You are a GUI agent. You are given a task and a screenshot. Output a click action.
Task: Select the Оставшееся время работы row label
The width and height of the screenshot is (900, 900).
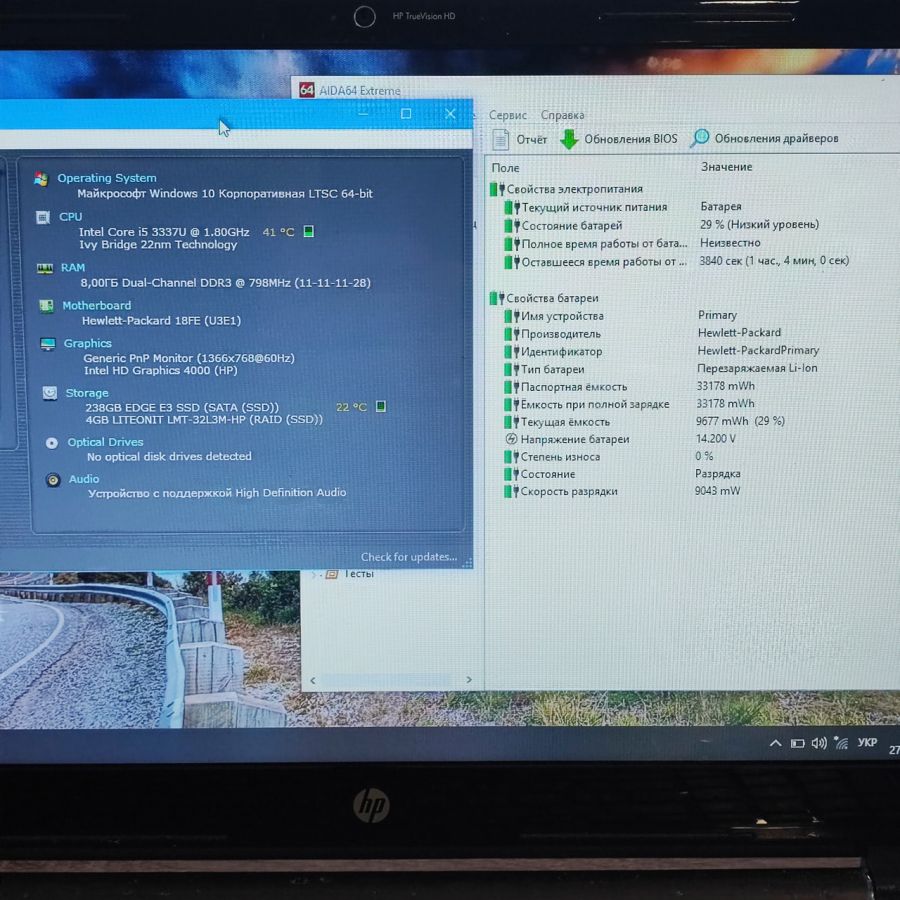604,262
